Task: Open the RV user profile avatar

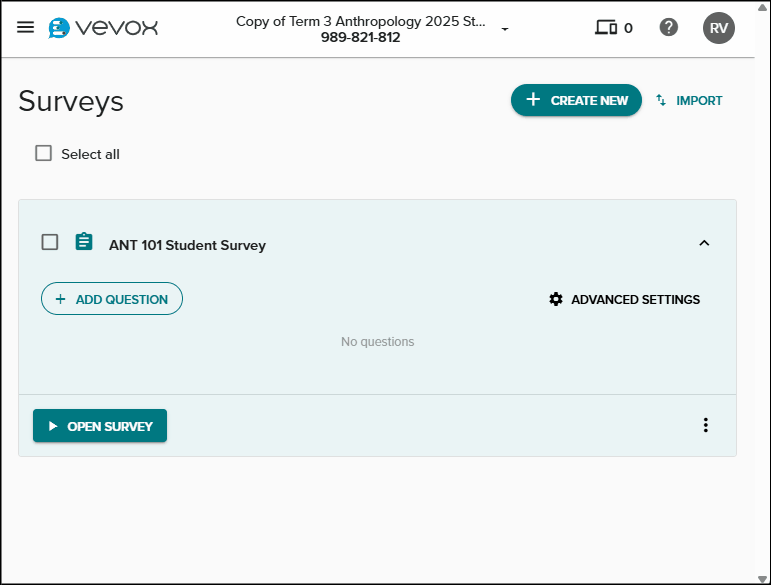Action: pos(718,28)
